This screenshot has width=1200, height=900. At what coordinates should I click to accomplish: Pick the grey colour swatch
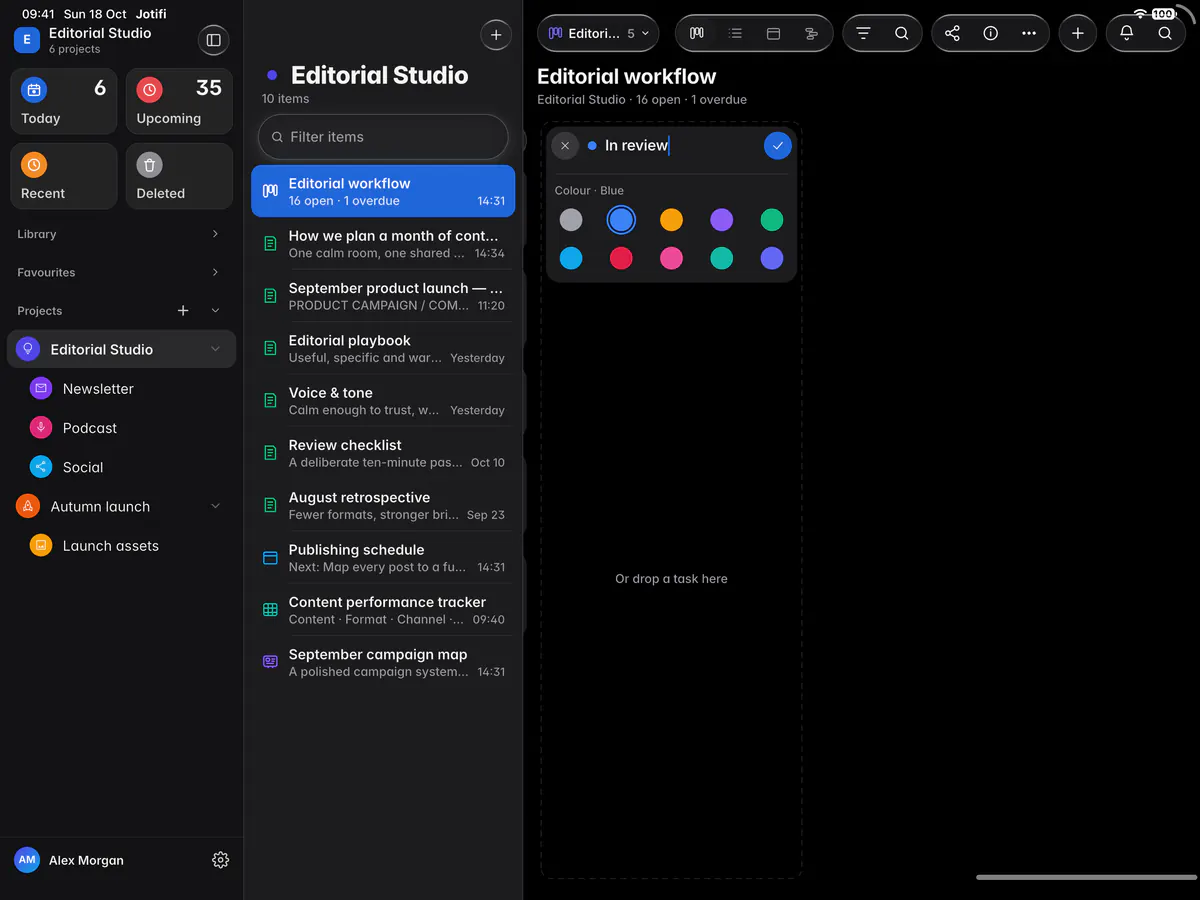tap(571, 220)
